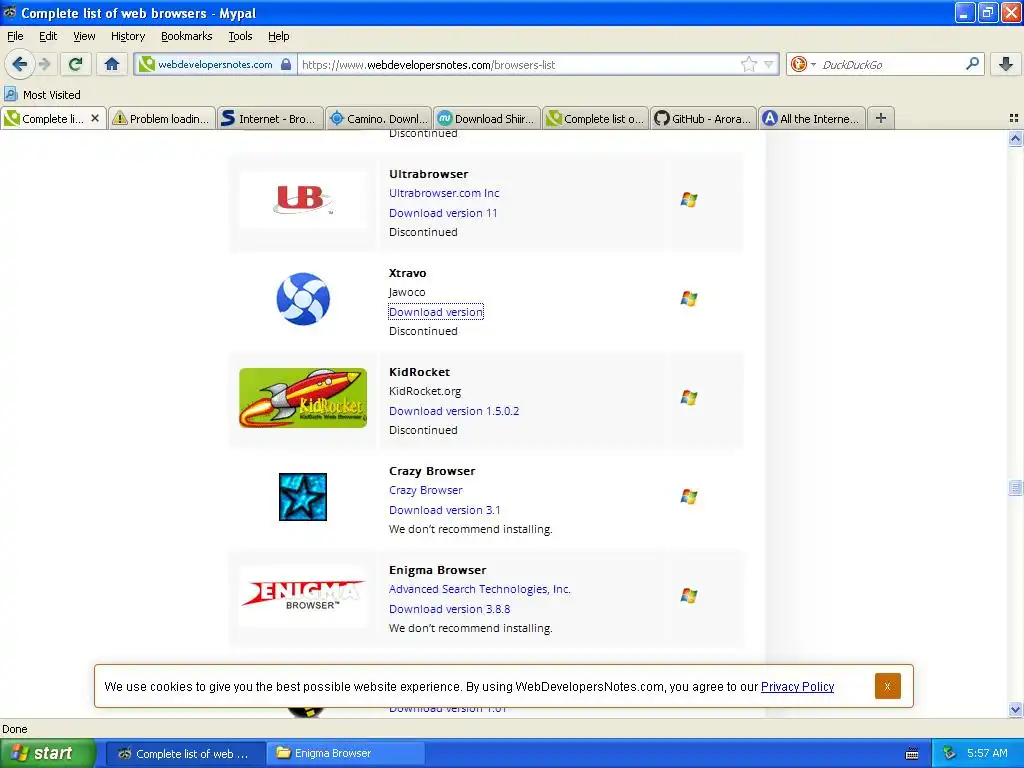The image size is (1024, 768).
Task: Click Xtravo's Download version link
Action: [436, 312]
